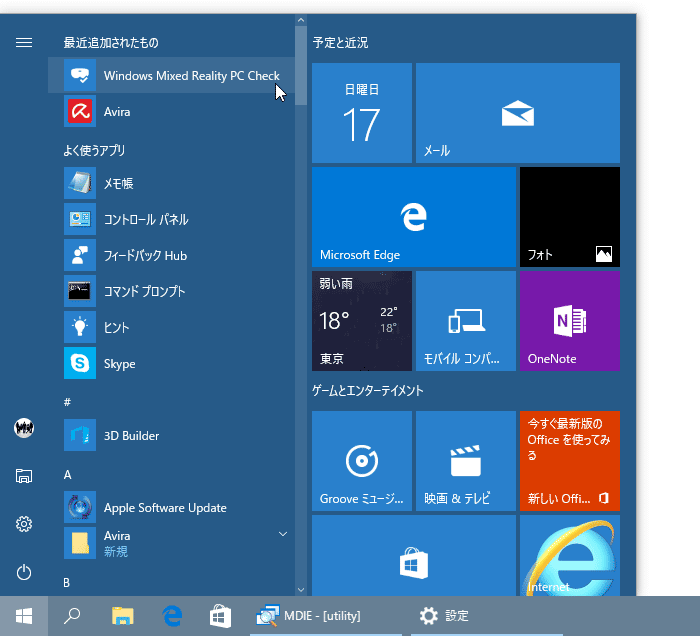Open the ヒント tips app
Image resolution: width=700 pixels, height=636 pixels.
coord(171,327)
